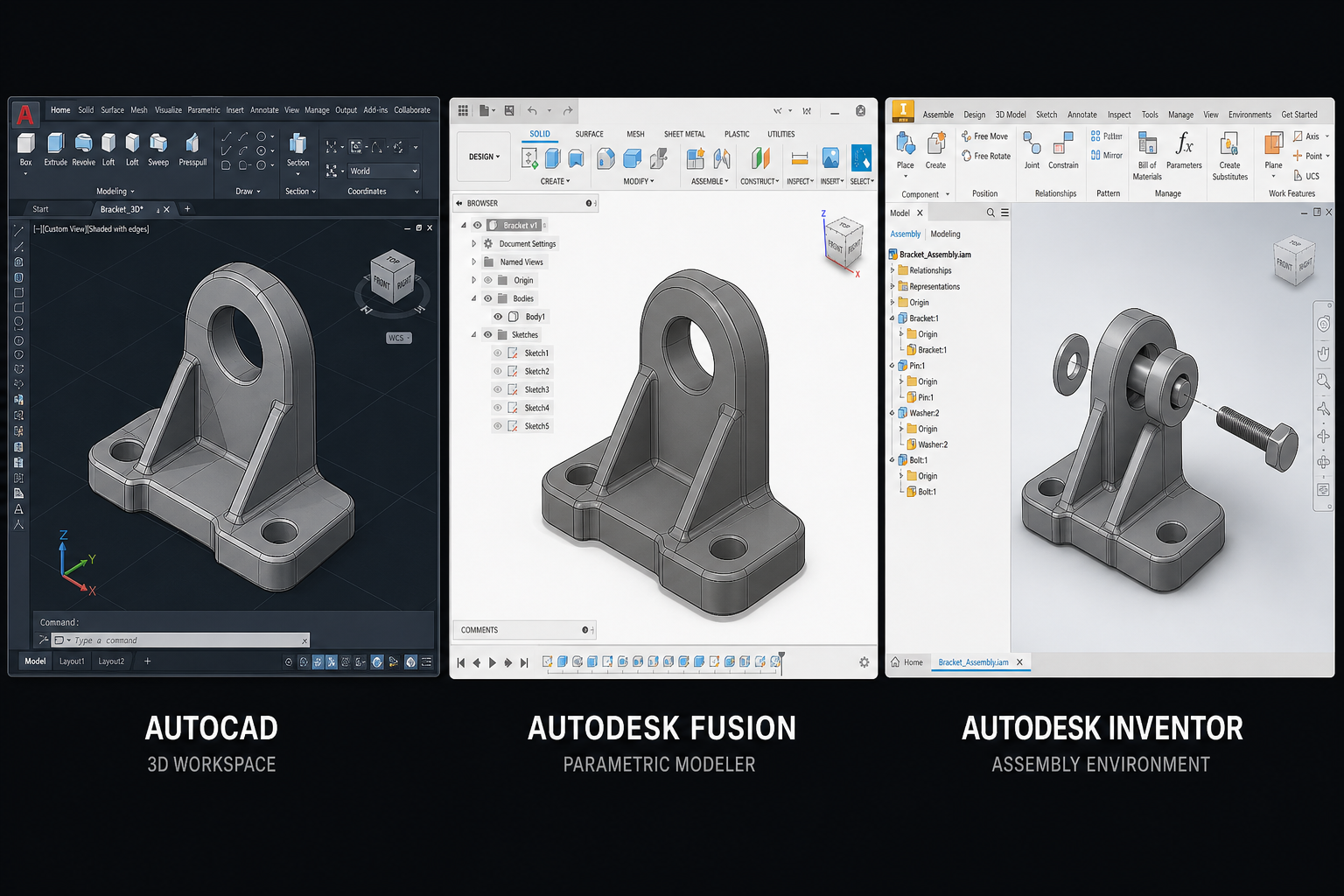Click Inventor navigation bar pan hand icon
The width and height of the screenshot is (1344, 896).
[x=1323, y=353]
